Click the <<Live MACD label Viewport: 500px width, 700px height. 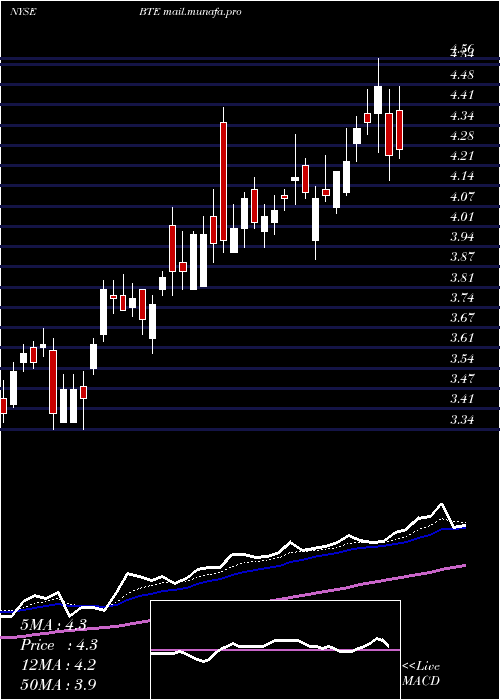[x=421, y=674]
